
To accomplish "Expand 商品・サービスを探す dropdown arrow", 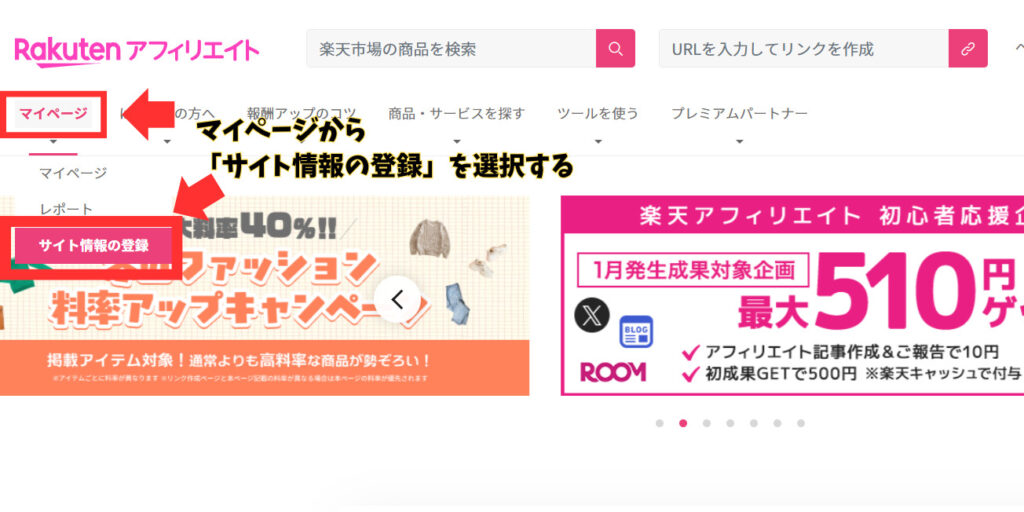I will (x=456, y=141).
